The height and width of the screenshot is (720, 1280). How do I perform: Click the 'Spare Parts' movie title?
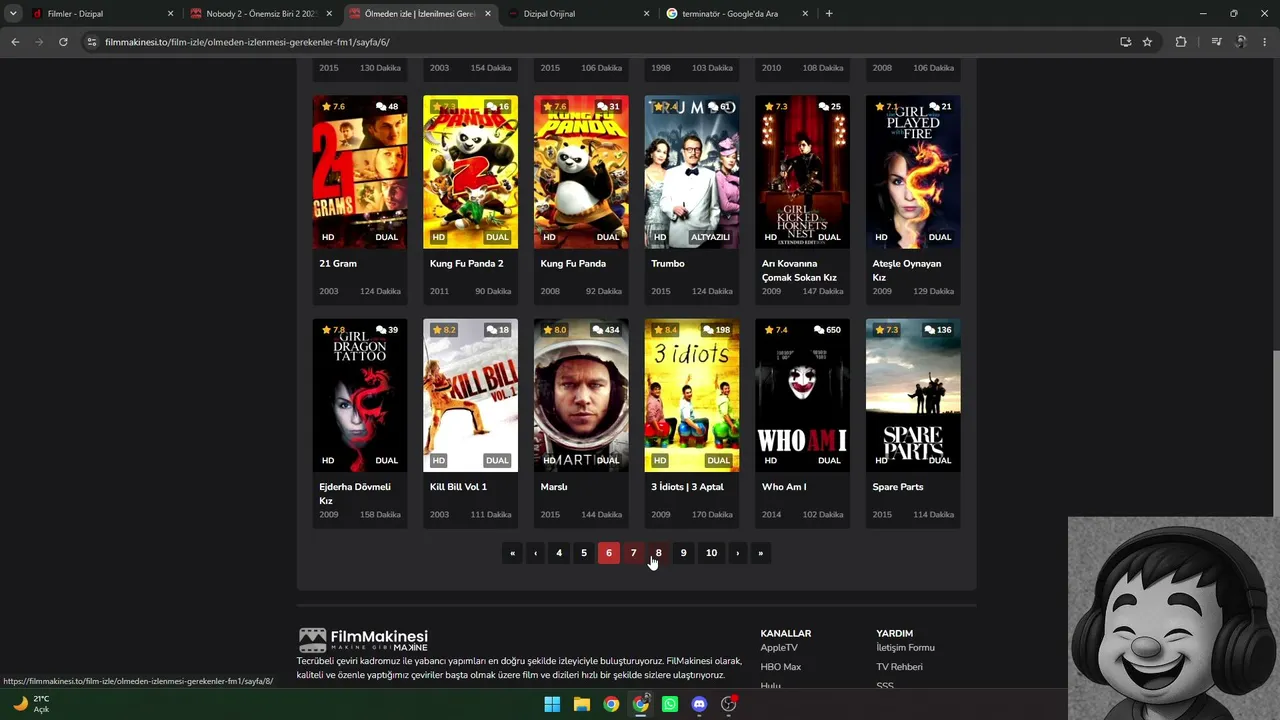coord(898,487)
